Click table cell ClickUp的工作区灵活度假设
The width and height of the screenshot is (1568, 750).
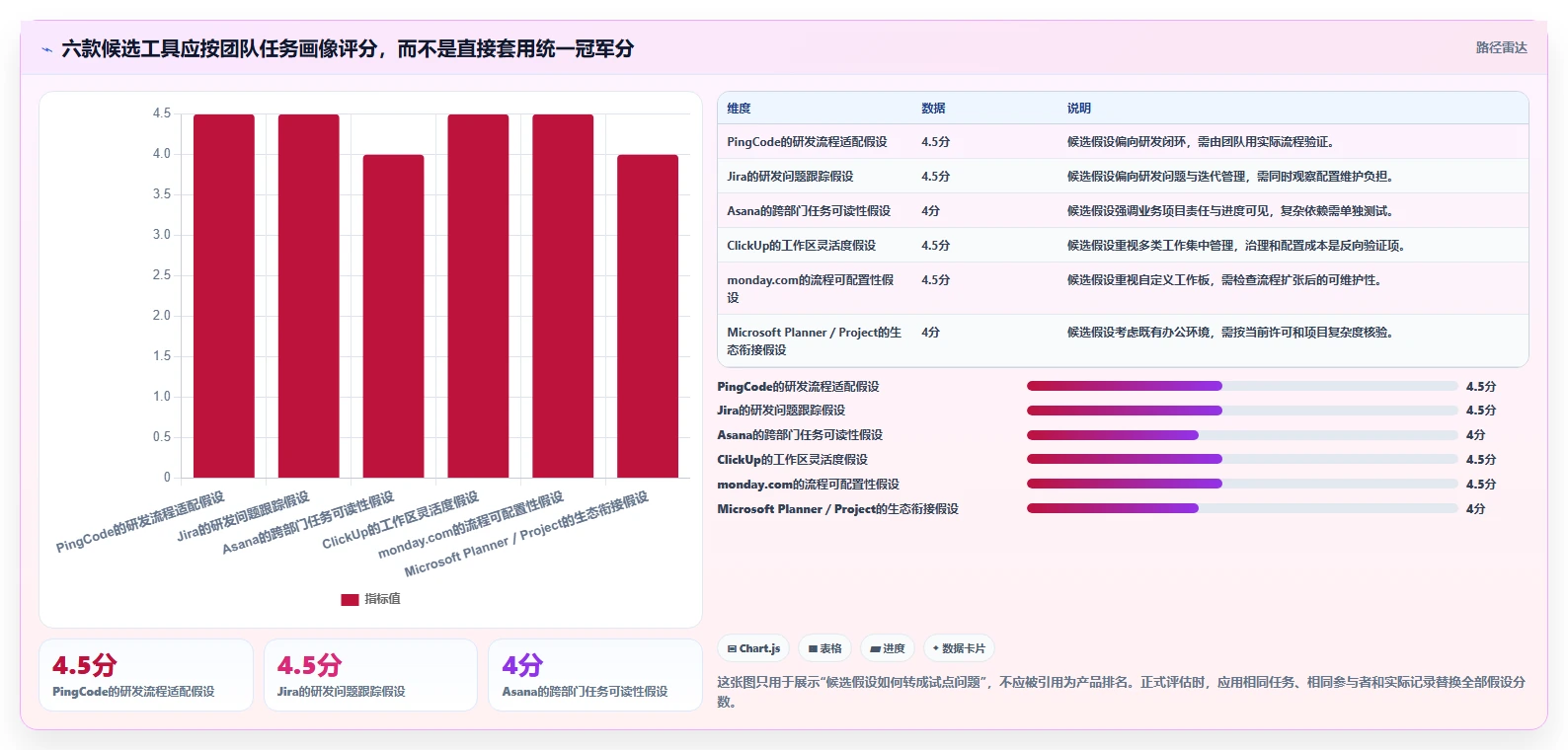tap(801, 246)
